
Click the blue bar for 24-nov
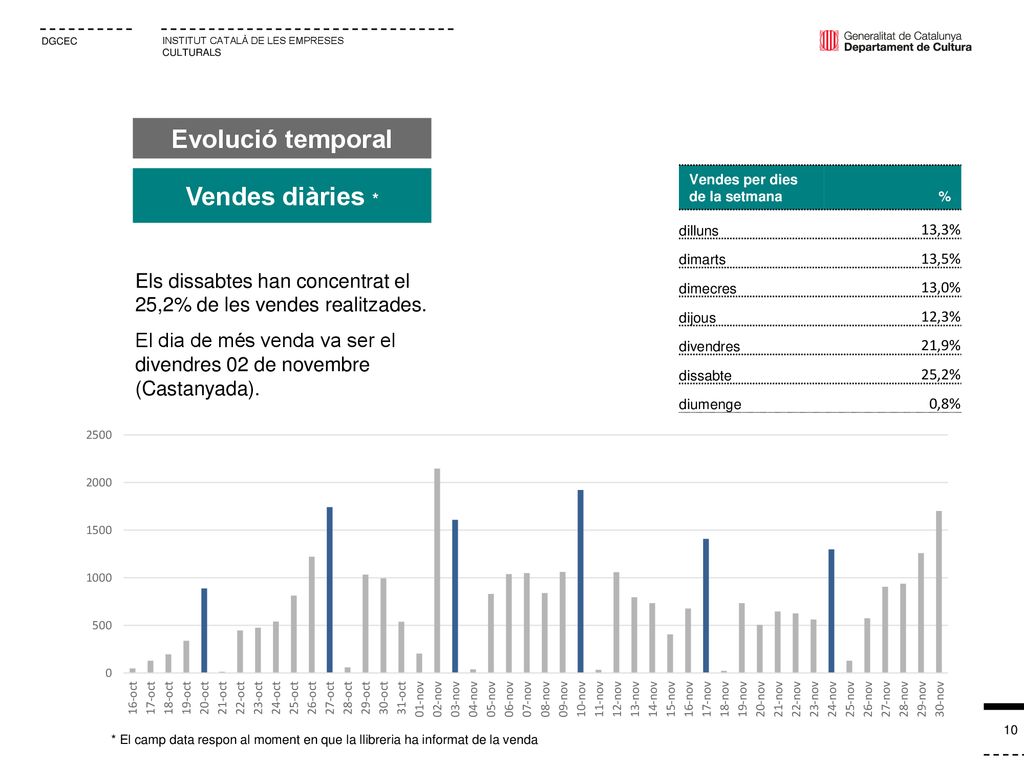(831, 611)
